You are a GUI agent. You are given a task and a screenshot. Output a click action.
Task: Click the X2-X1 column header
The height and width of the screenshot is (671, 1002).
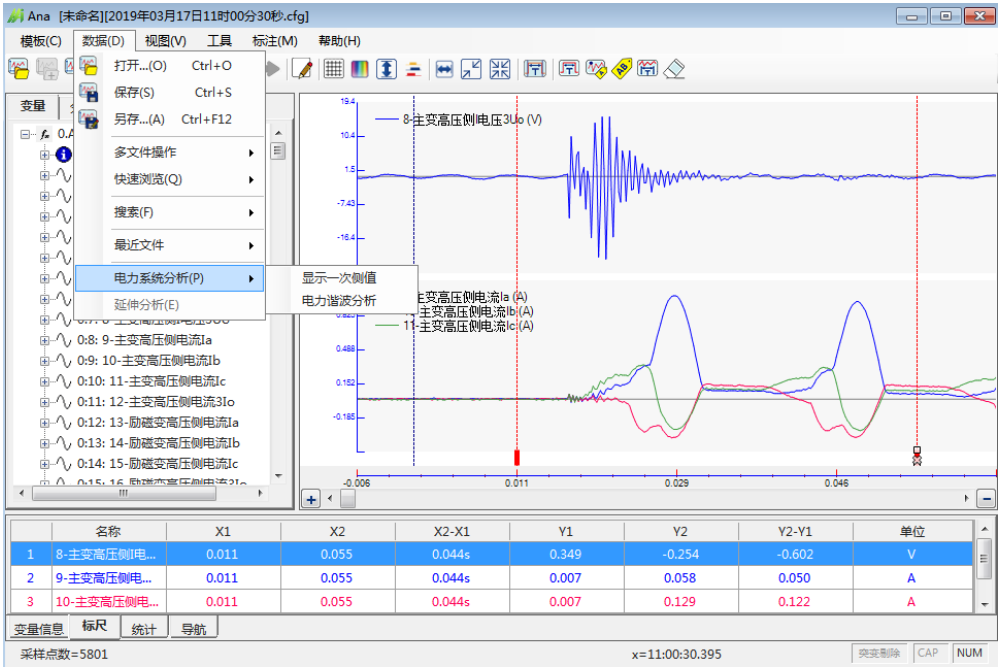pos(452,532)
